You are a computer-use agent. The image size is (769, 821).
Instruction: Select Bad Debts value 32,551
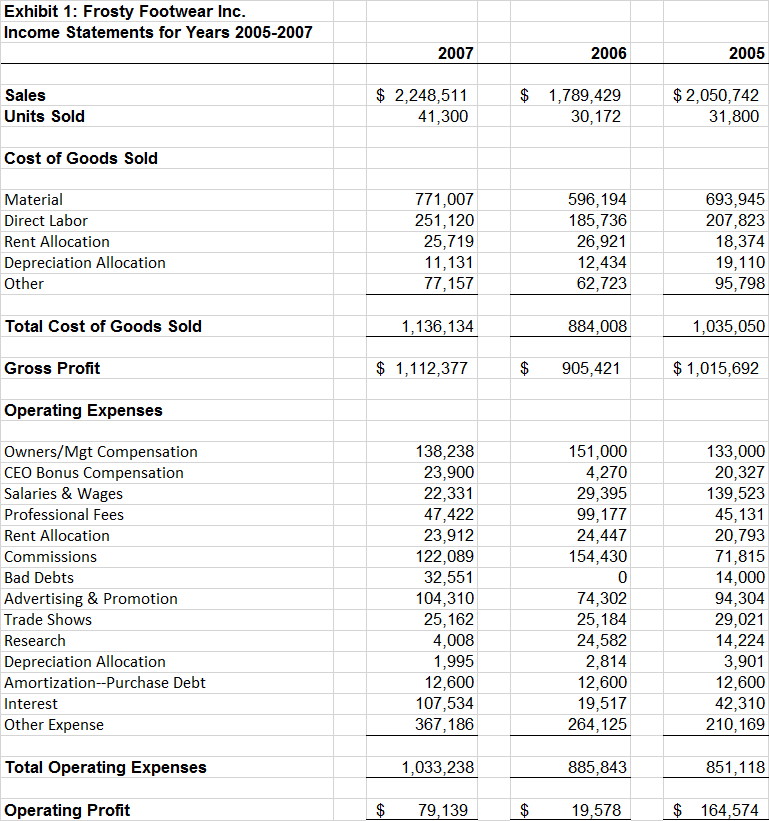pos(449,577)
